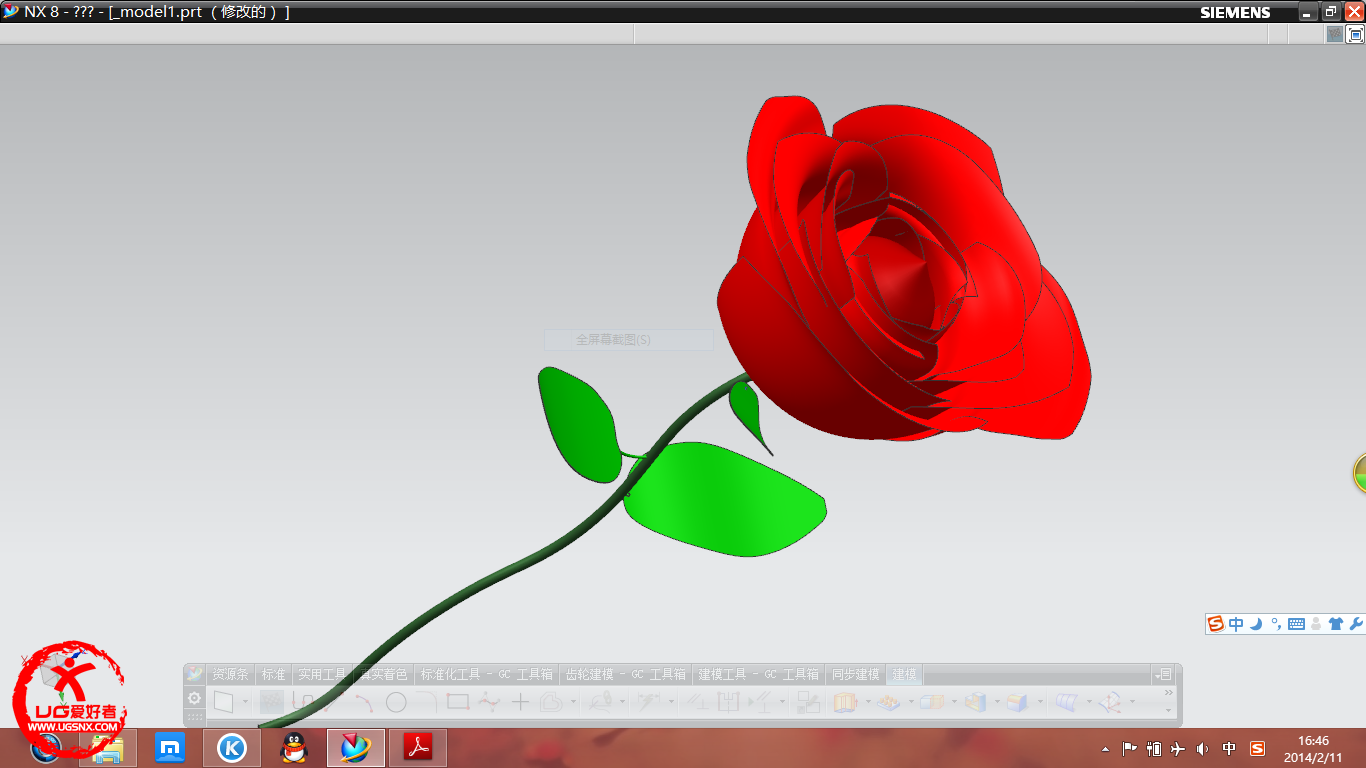
Task: Click the finish sketch checkered flag icon
Action: click(272, 702)
